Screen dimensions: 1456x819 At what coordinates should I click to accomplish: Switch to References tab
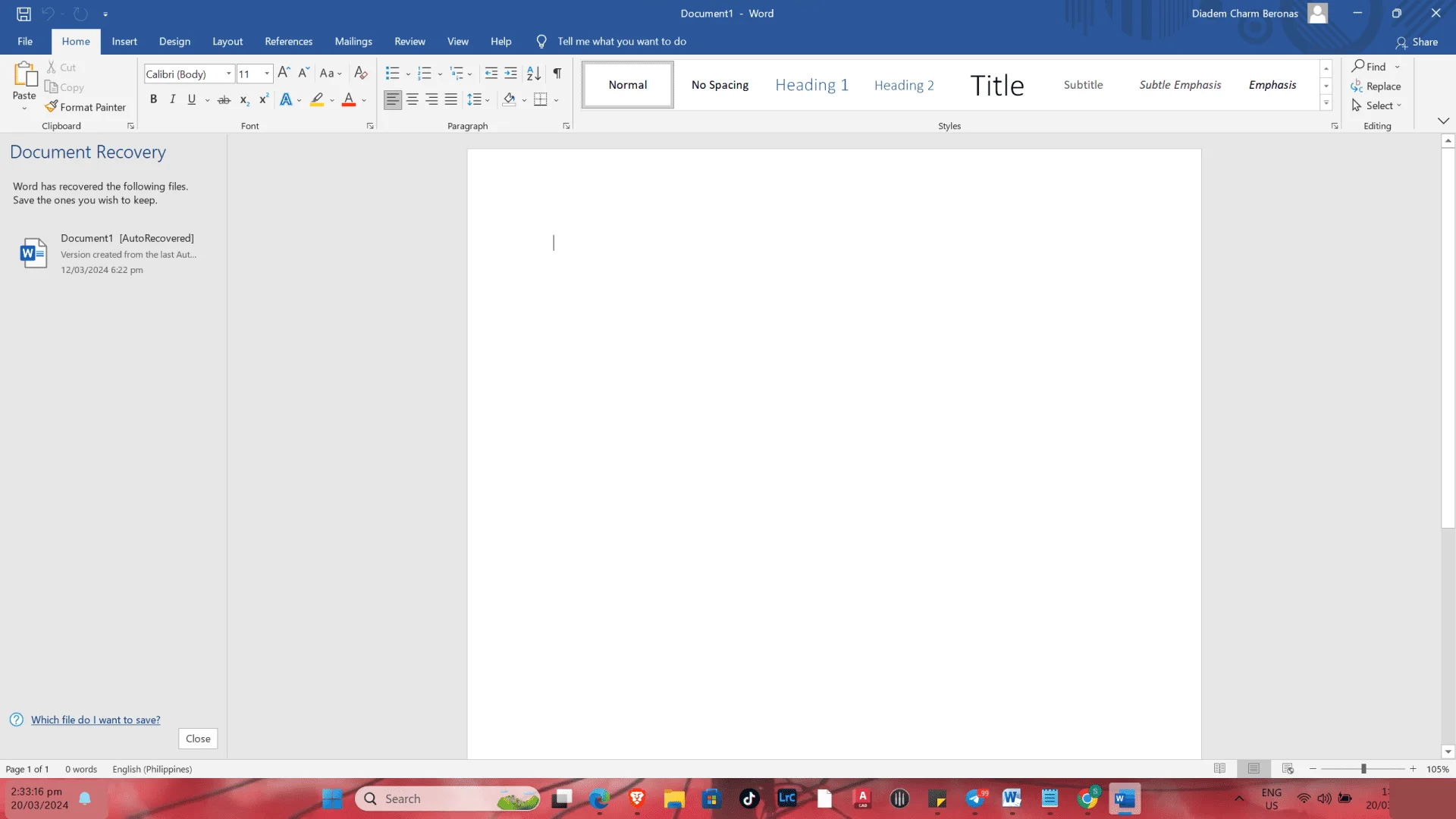tap(288, 42)
